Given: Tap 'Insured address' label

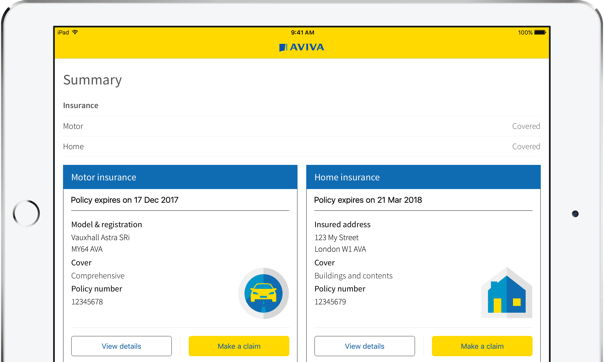Looking at the screenshot, I should point(342,225).
